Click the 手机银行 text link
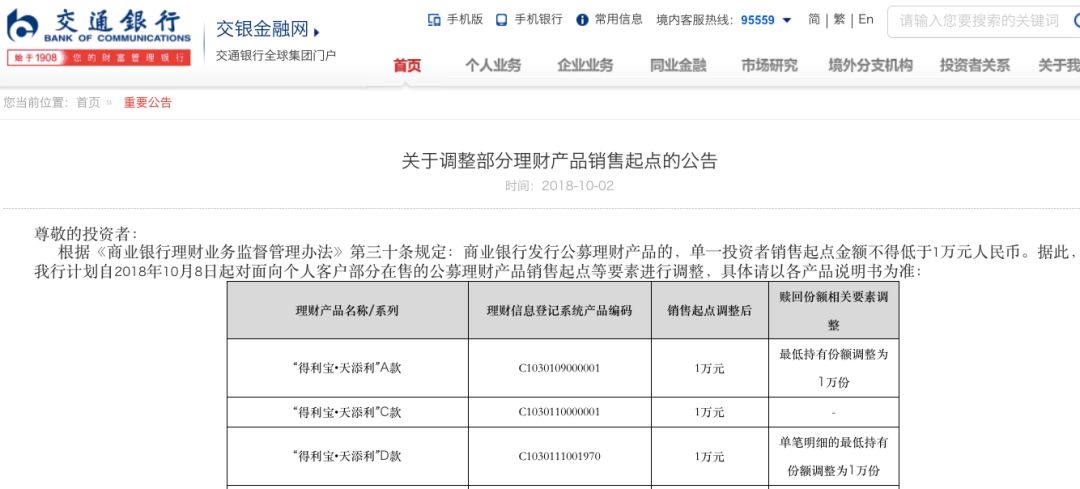1080x489 pixels. (x=539, y=20)
